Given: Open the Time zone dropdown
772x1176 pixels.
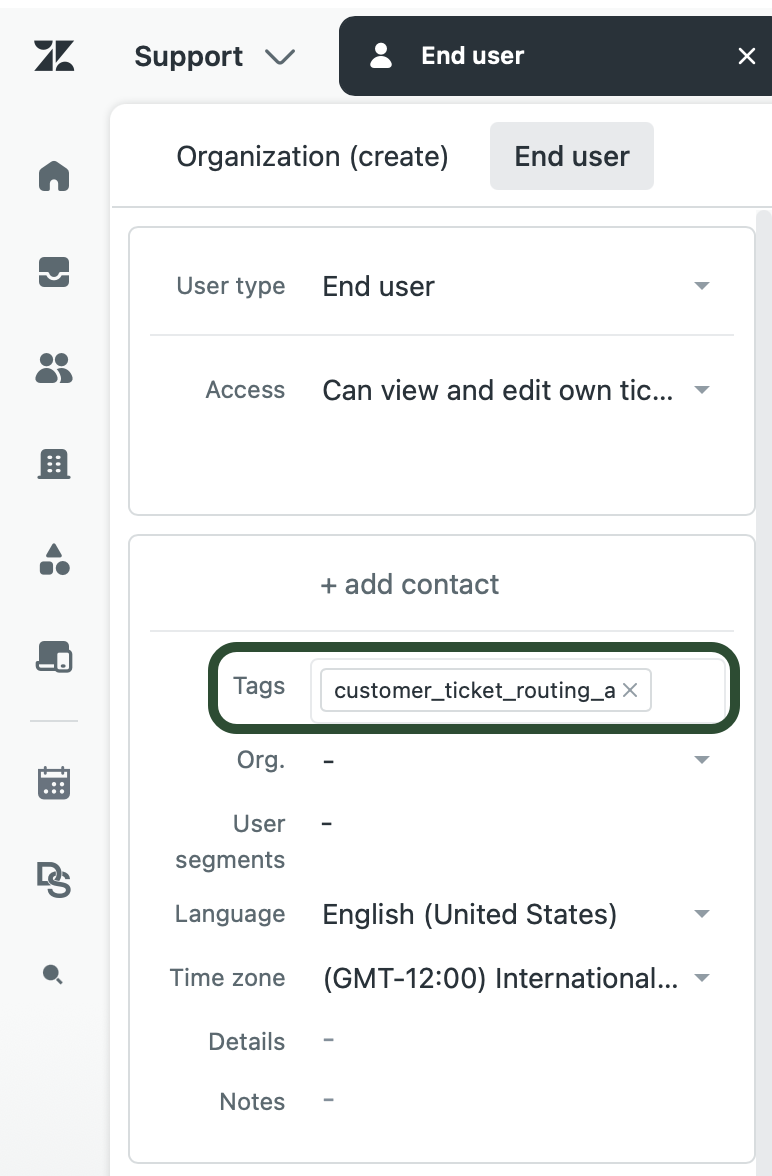Looking at the screenshot, I should (516, 977).
